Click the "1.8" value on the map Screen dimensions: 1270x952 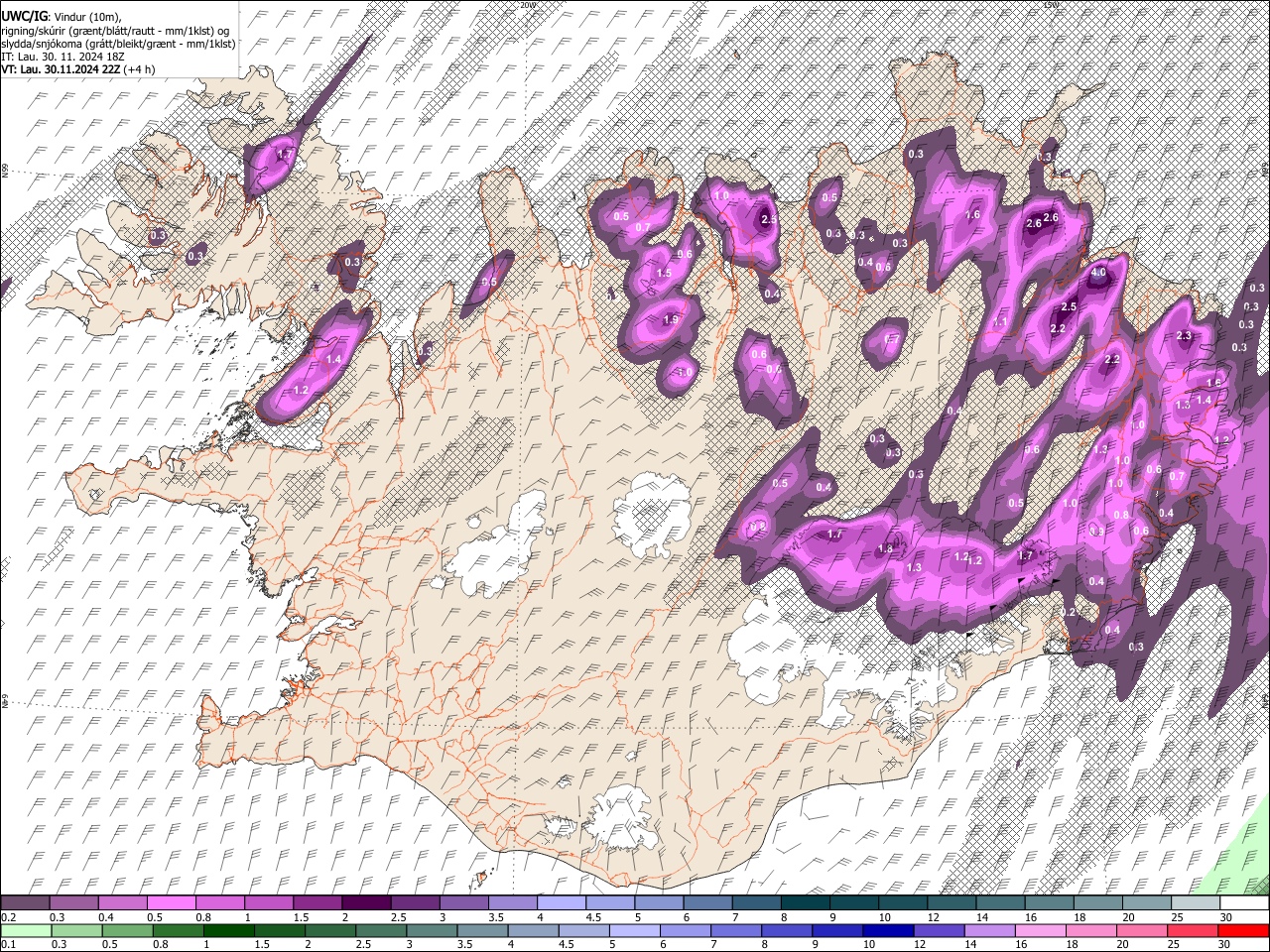pos(886,549)
